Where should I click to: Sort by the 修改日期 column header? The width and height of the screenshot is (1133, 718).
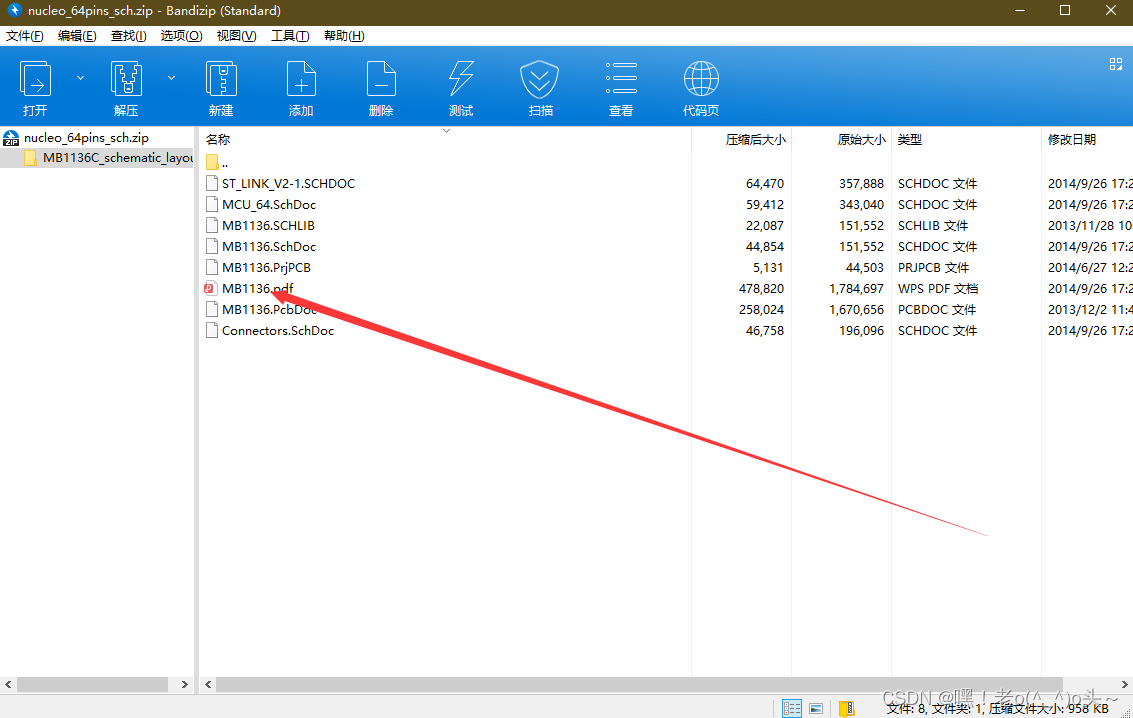tap(1072, 139)
